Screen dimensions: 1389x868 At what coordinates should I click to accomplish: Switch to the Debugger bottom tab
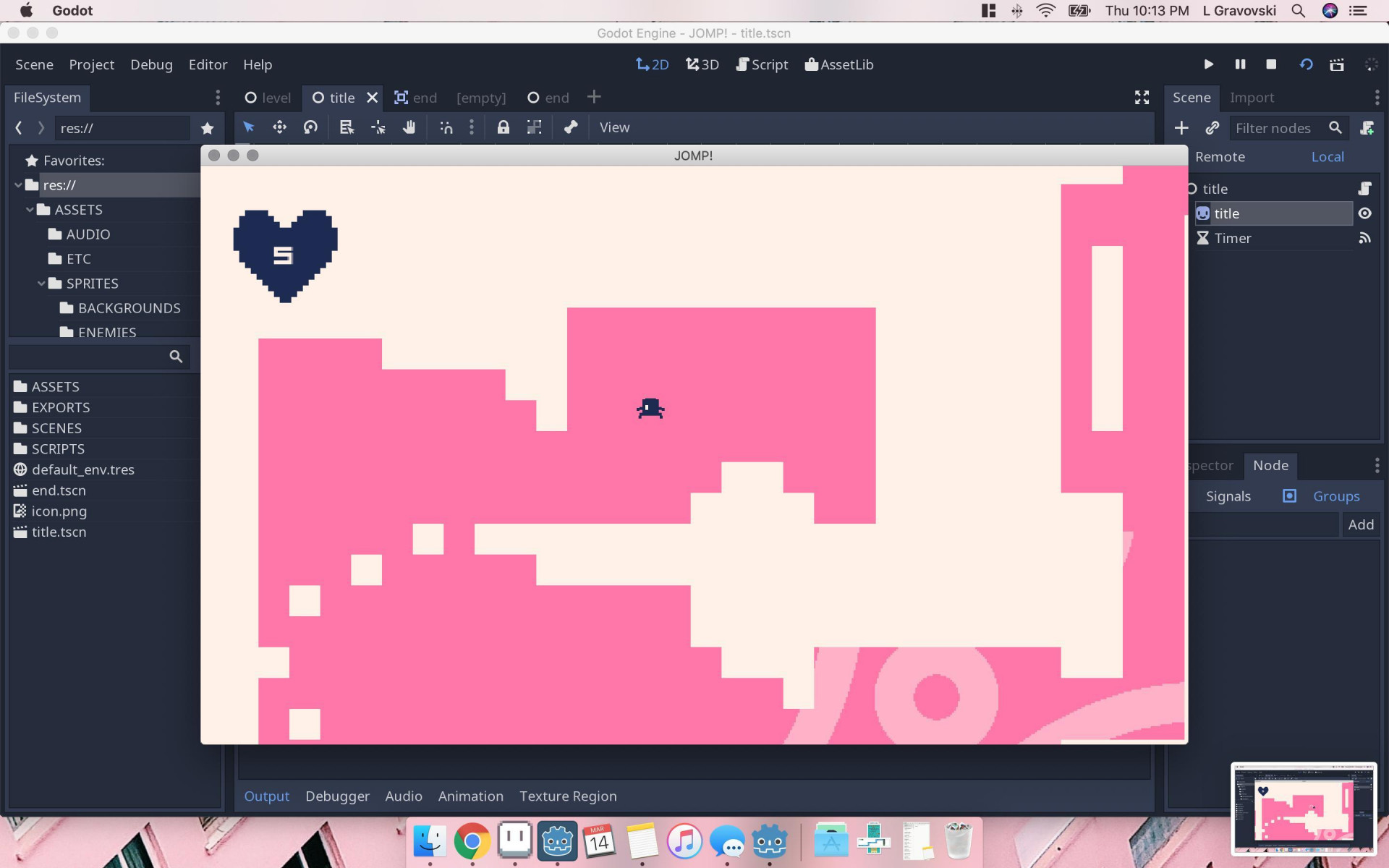tap(337, 796)
